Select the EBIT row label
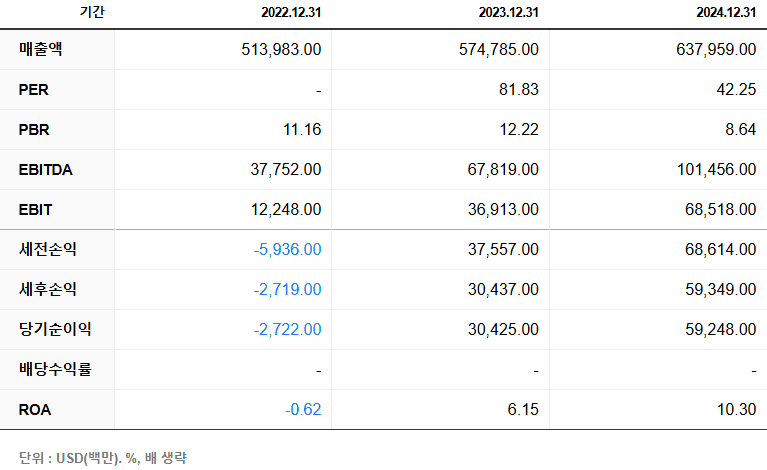This screenshot has width=767, height=470. pos(35,210)
